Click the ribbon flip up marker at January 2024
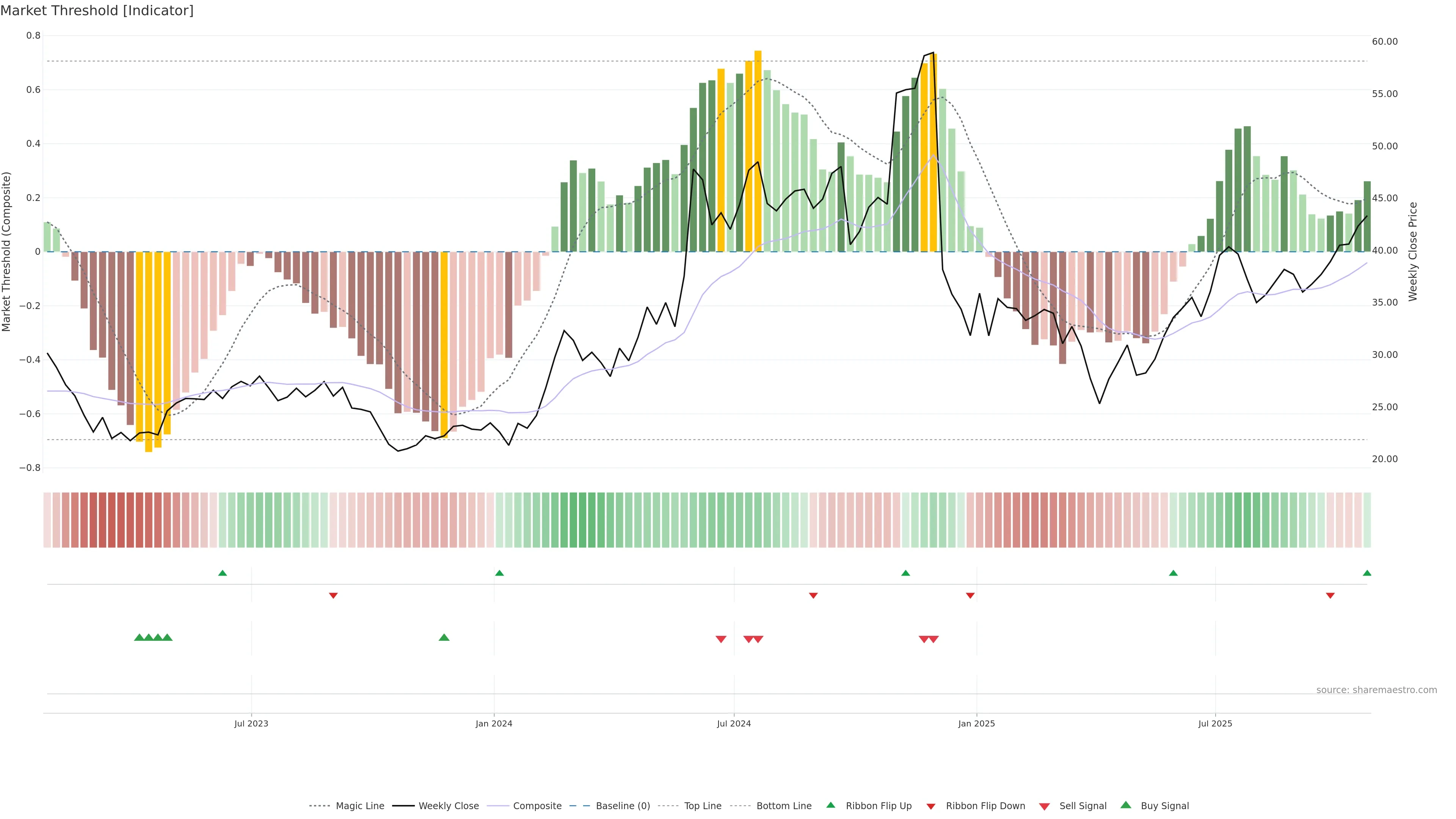Screen dimensions: 1456x819 tap(499, 573)
